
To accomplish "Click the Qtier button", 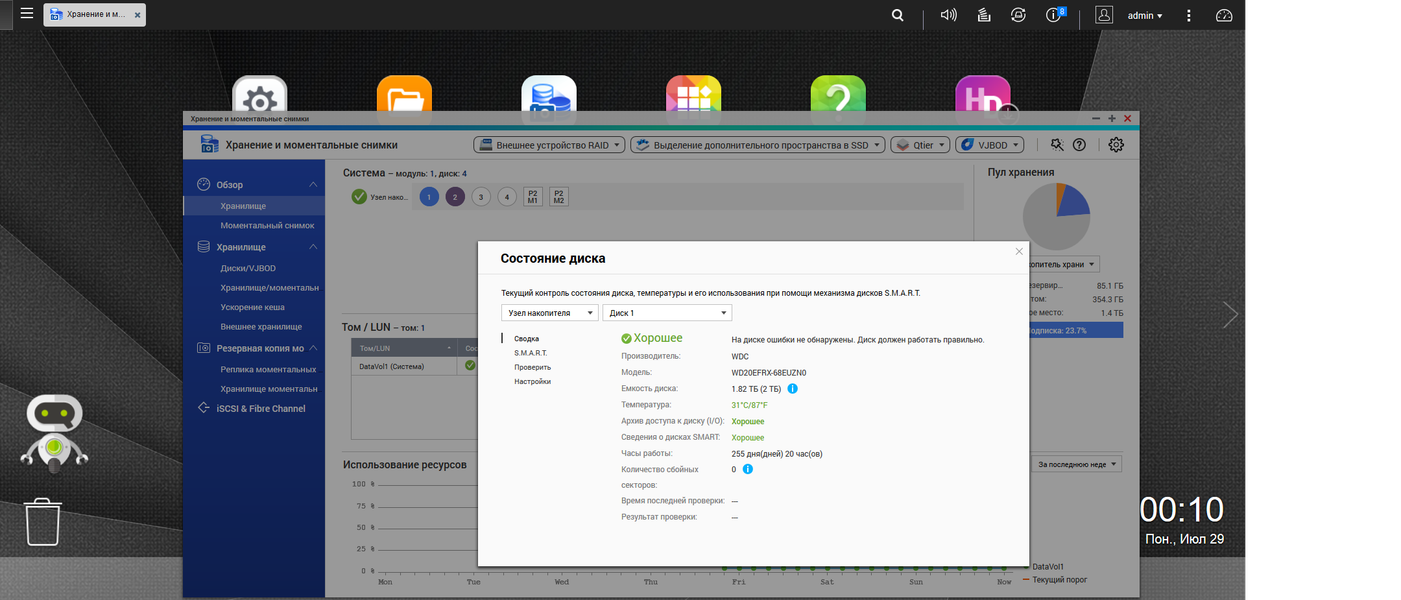I will pyautogui.click(x=920, y=145).
